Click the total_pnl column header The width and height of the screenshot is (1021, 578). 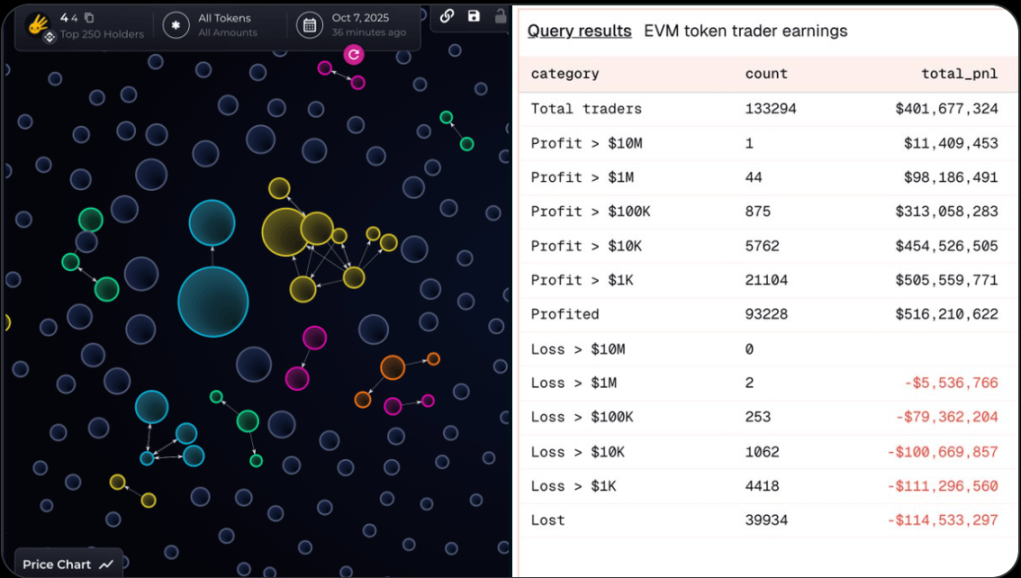959,74
